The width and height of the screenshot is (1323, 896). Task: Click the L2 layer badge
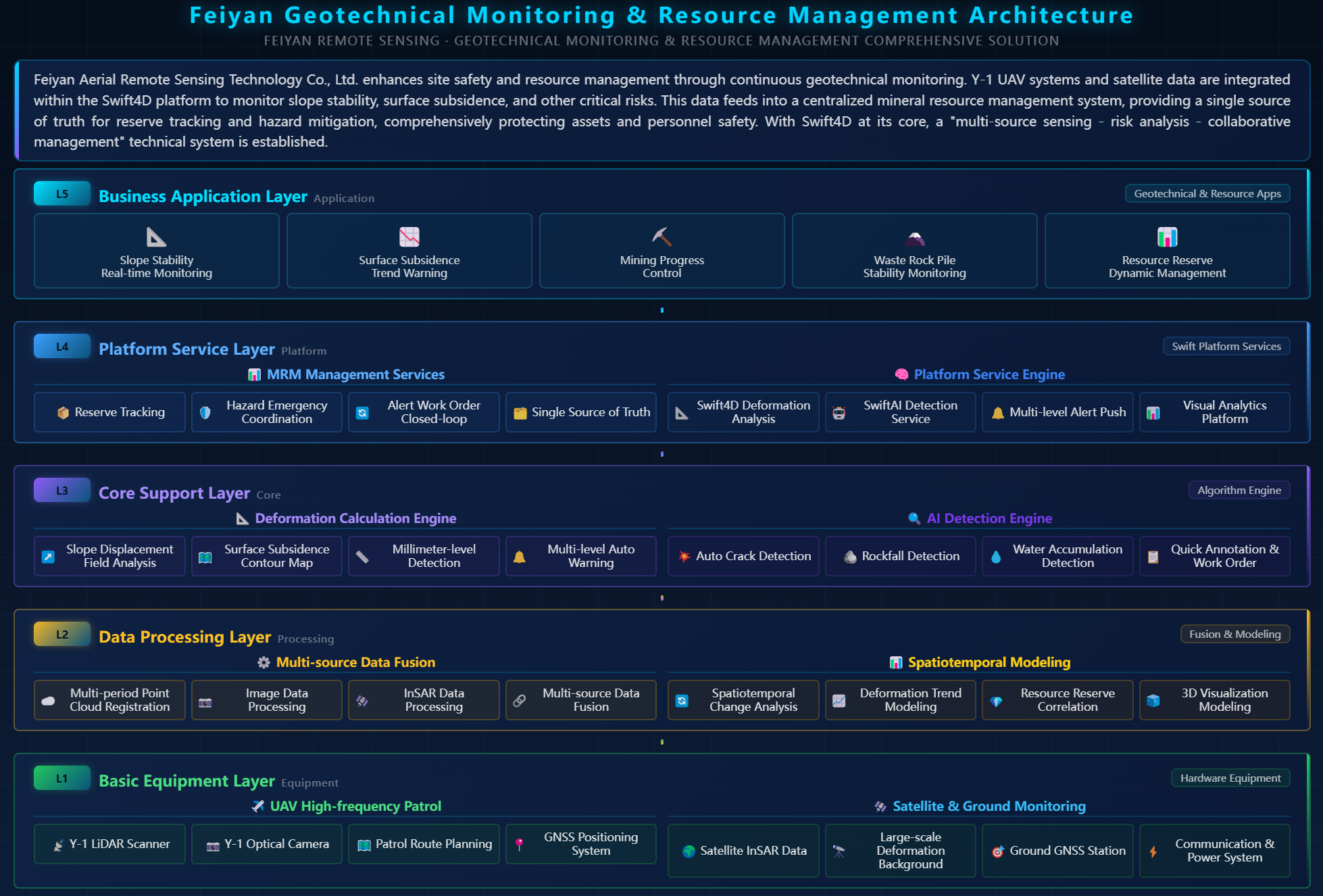62,634
